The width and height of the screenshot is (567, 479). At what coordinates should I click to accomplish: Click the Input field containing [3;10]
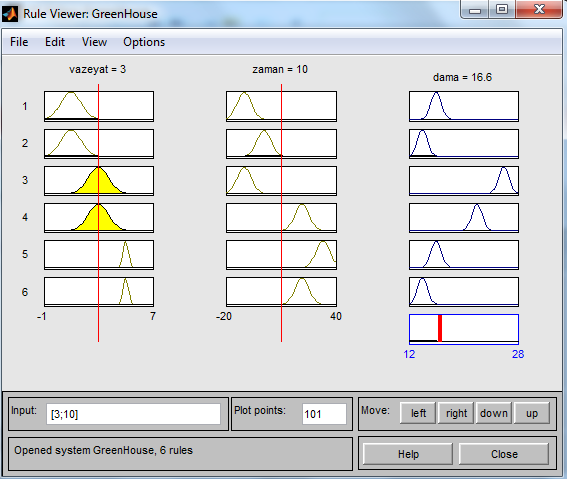click(133, 414)
